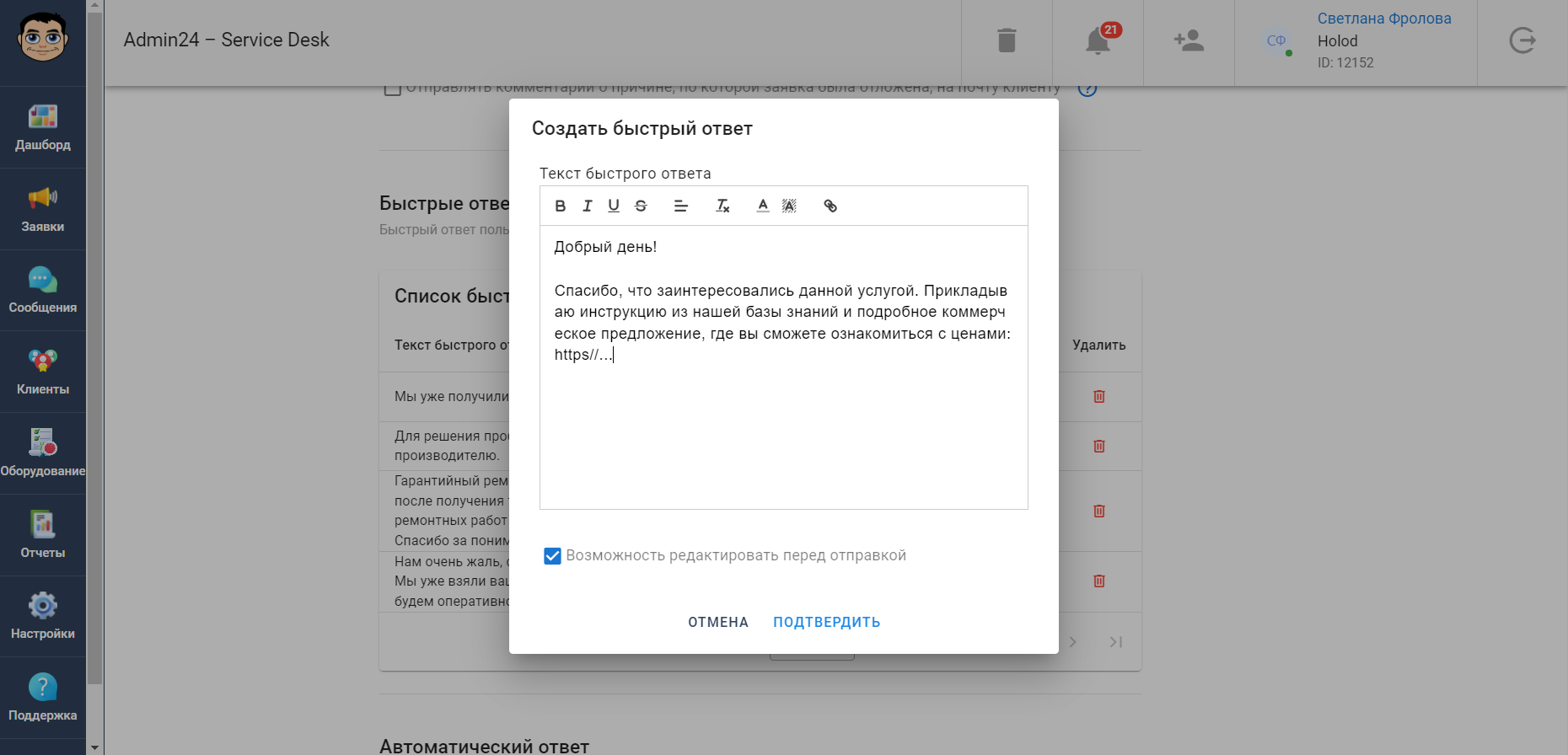Viewport: 1568px width, 755px height.
Task: Apply strikethrough formatting in the editor
Action: click(641, 206)
